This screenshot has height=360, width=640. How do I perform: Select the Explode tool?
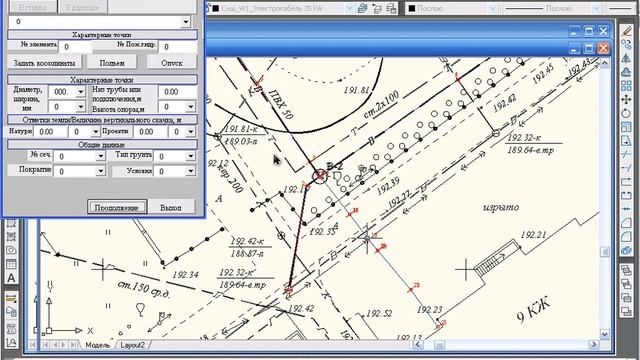(x=626, y=250)
